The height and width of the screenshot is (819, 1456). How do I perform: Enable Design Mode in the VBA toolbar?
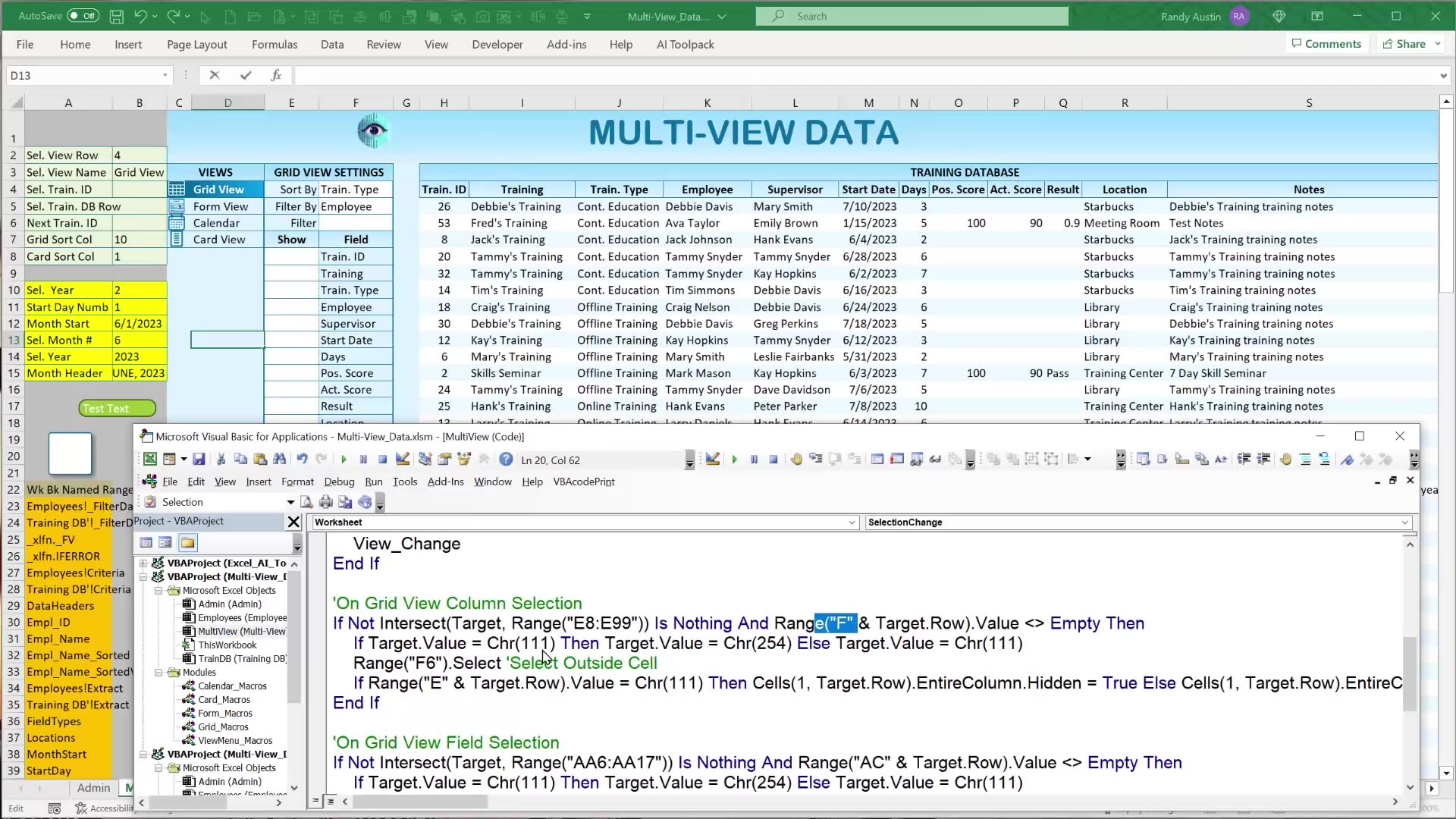pos(403,459)
